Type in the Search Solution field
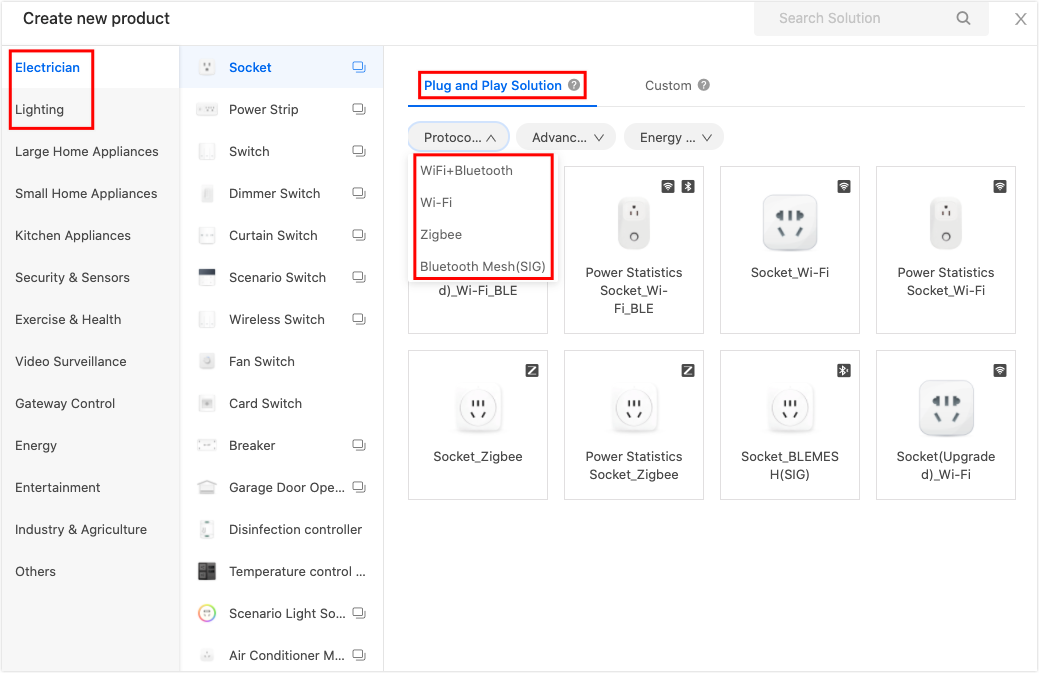 pos(850,18)
